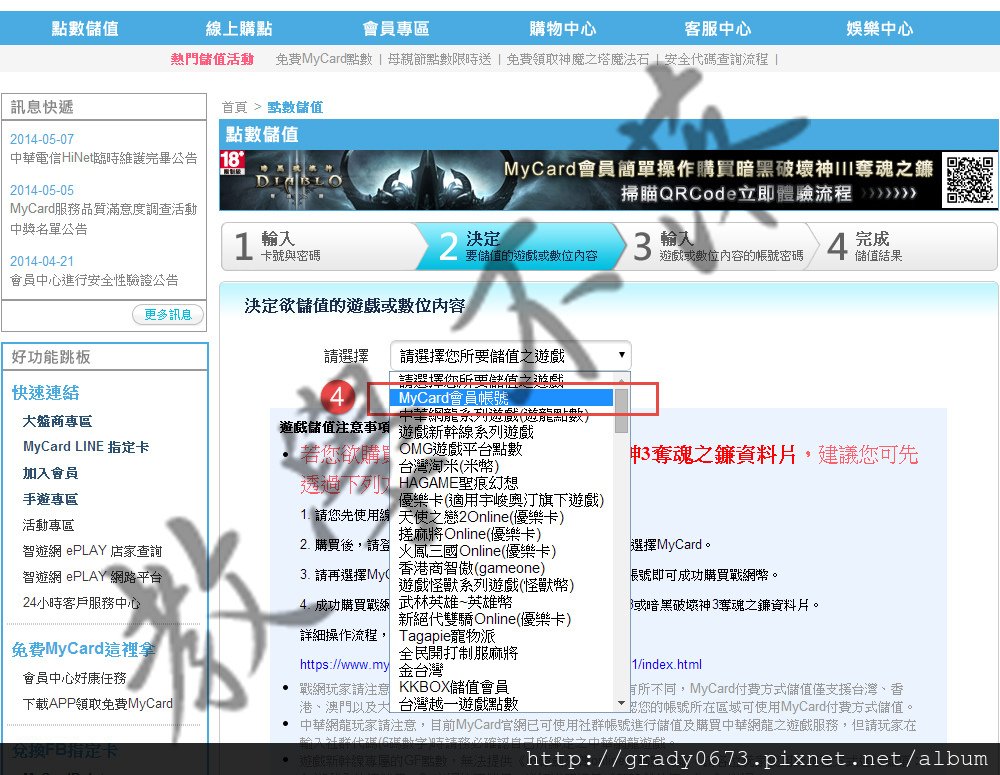Choose 香港商智傲(gameone) option
This screenshot has height=775, width=1000.
click(x=502, y=568)
